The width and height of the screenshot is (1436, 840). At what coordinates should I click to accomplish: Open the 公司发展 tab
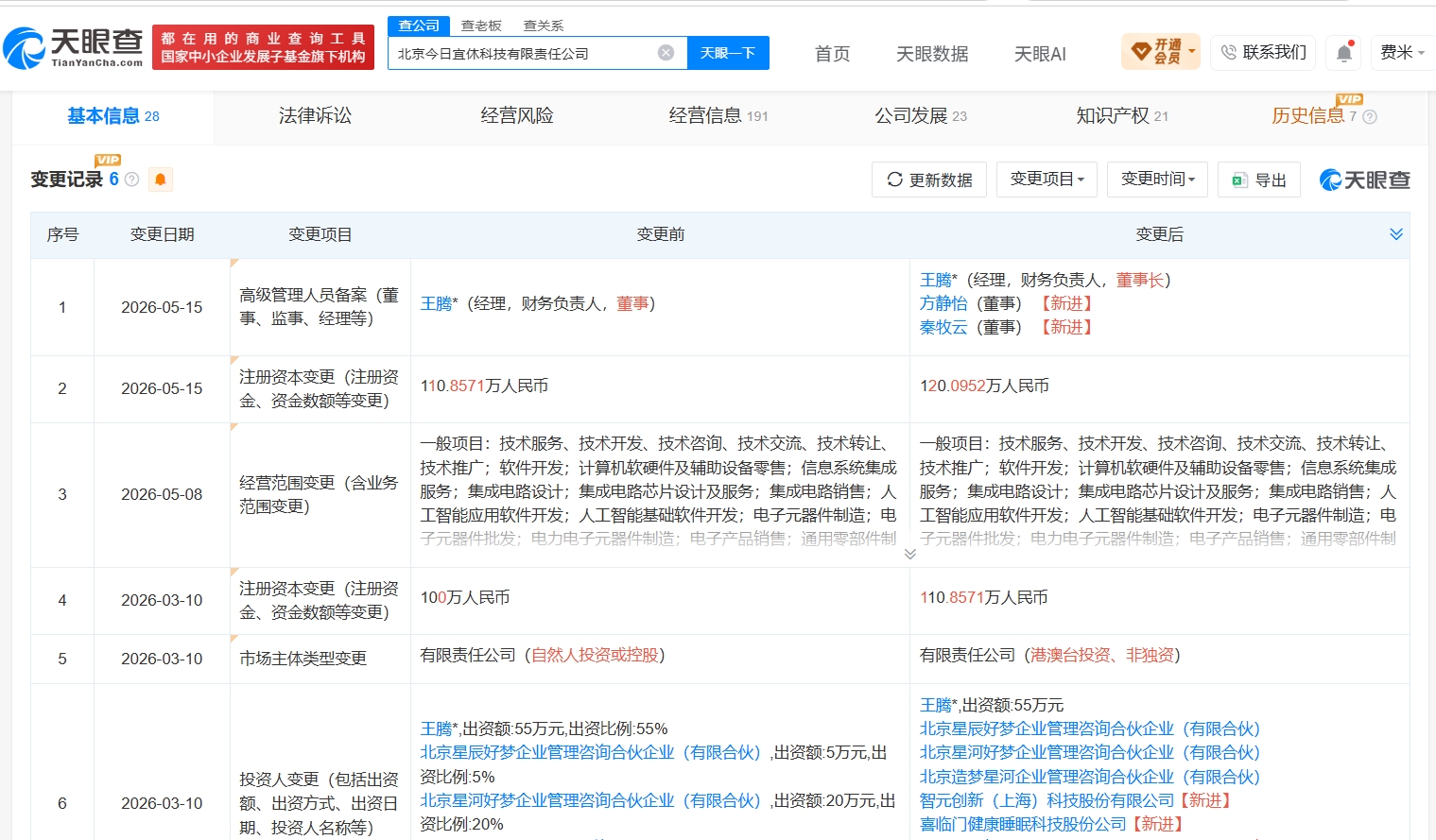[921, 116]
